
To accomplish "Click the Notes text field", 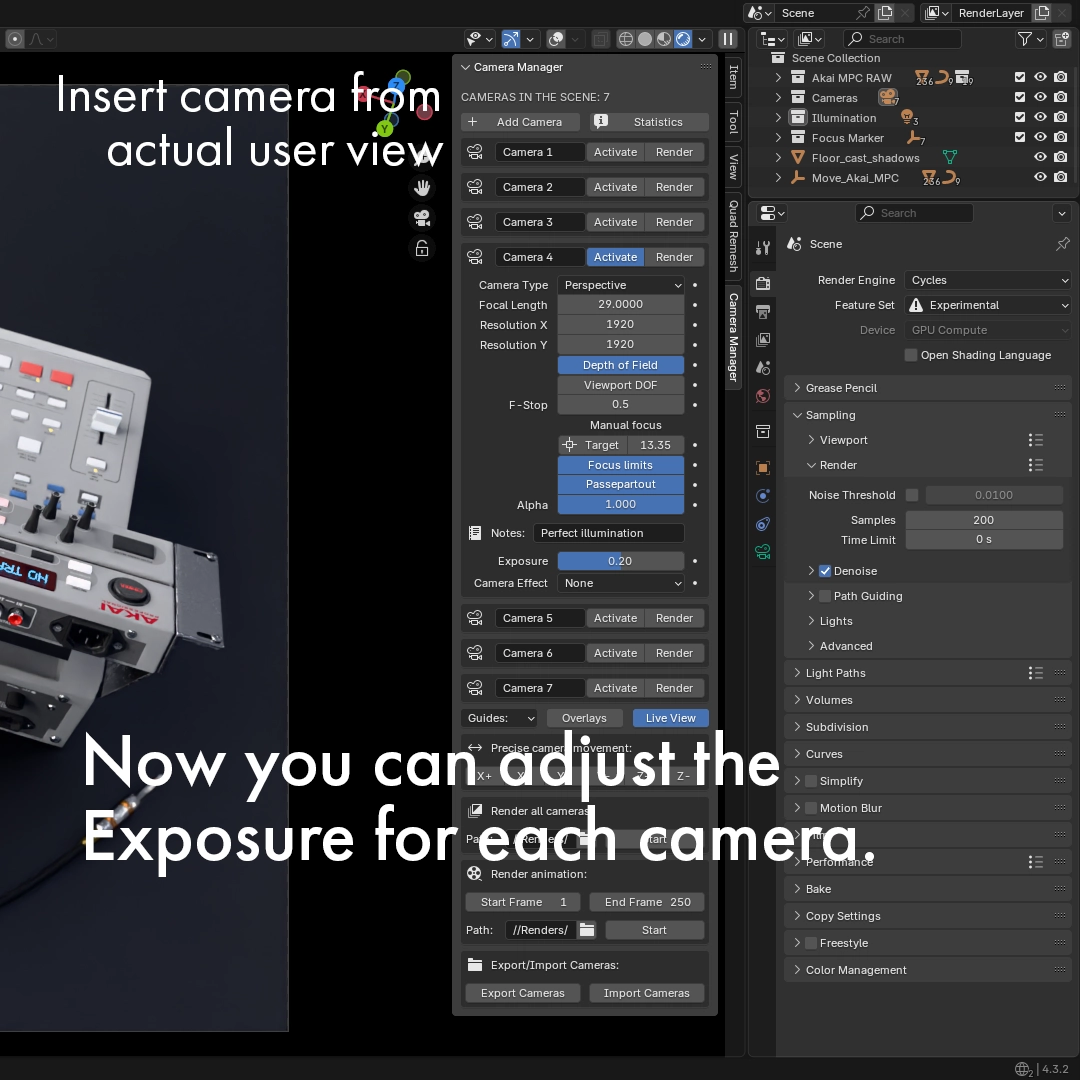I will (609, 533).
